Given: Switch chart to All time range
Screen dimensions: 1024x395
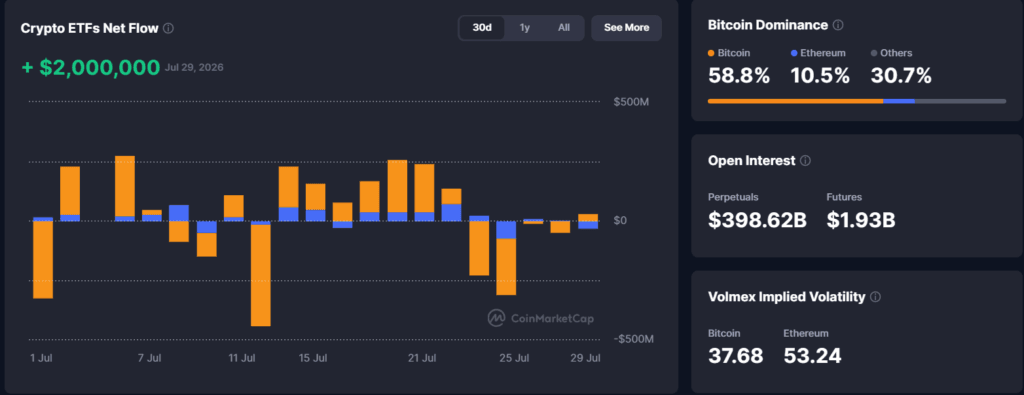Looking at the screenshot, I should point(564,28).
